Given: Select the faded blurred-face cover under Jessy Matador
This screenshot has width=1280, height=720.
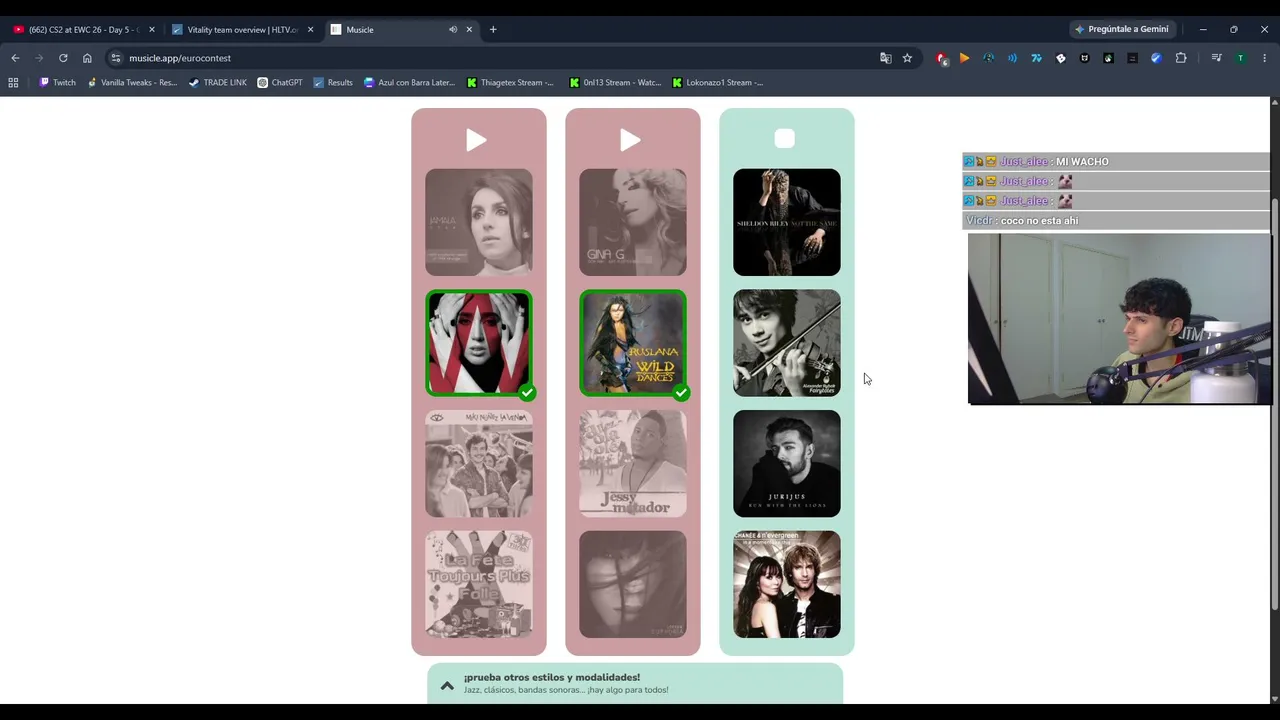Looking at the screenshot, I should point(633,585).
